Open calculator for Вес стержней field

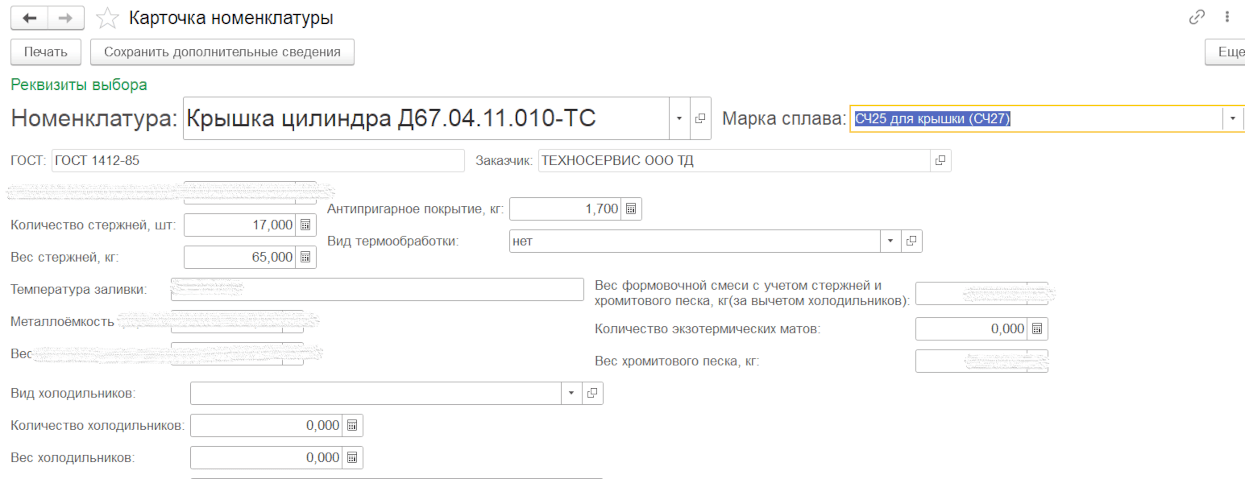click(x=306, y=257)
